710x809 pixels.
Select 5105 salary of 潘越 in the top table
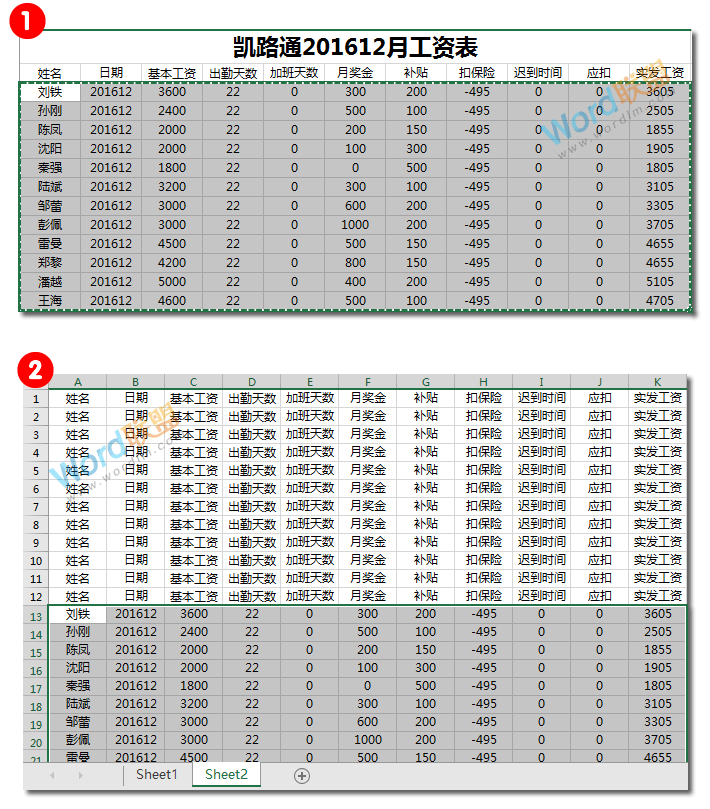click(x=660, y=282)
